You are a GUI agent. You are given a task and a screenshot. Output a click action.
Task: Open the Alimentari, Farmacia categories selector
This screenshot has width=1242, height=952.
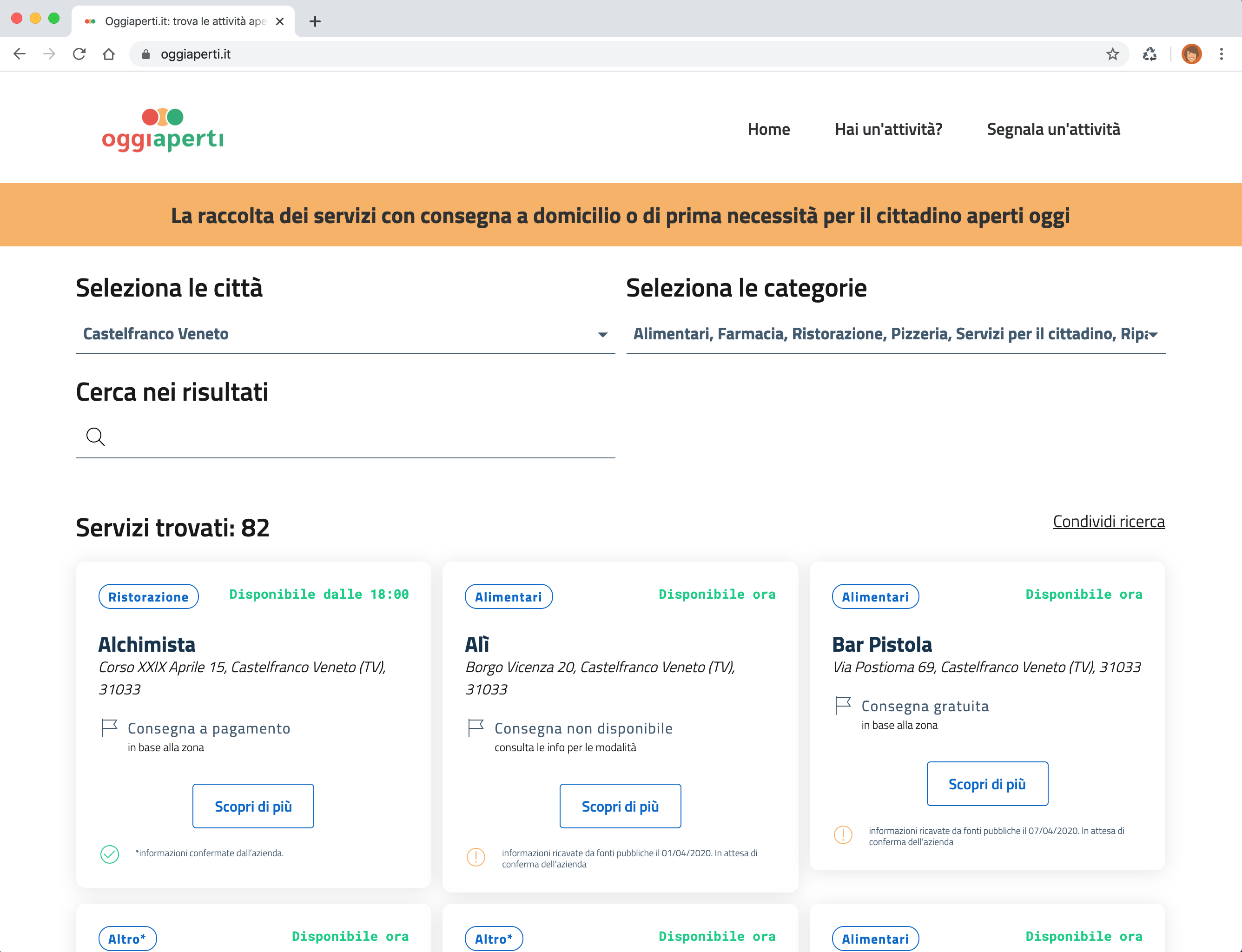click(x=896, y=334)
